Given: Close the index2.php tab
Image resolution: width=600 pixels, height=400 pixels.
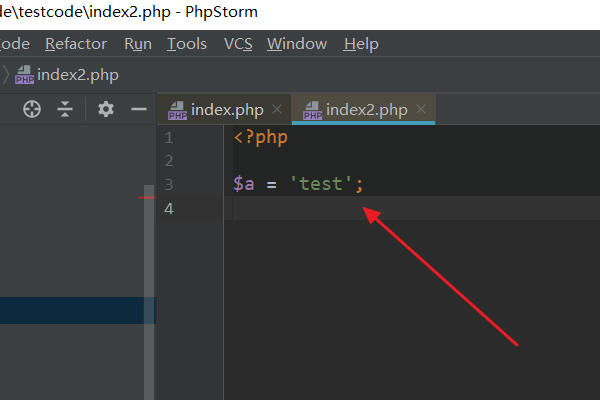Looking at the screenshot, I should tap(420, 110).
